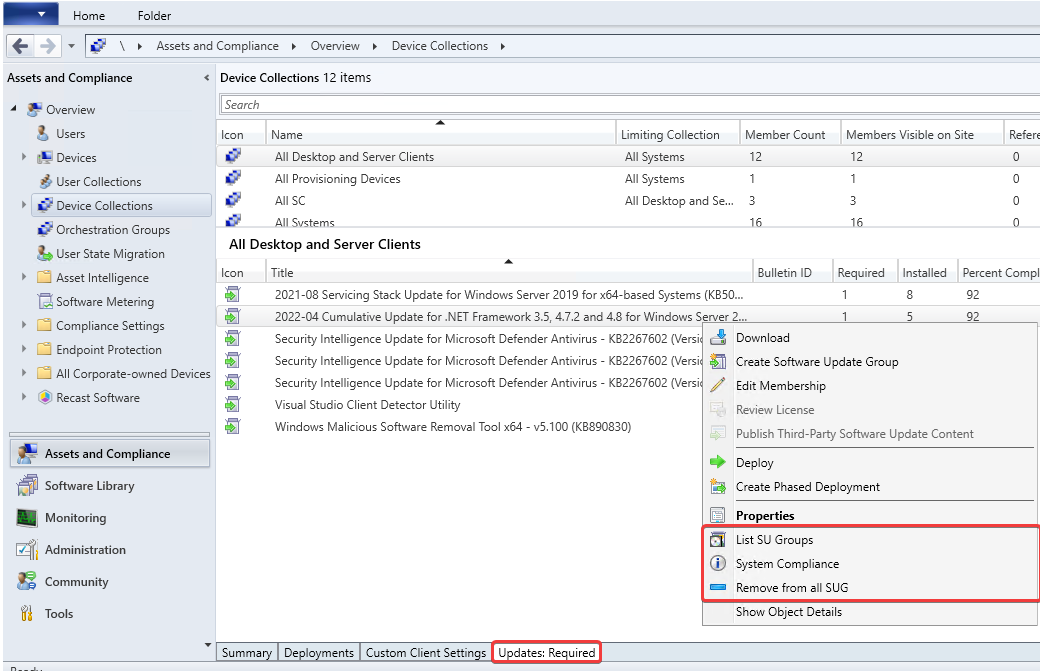Expand the Device Collections tree node
Screen dimensions: 1040x671
point(24,205)
